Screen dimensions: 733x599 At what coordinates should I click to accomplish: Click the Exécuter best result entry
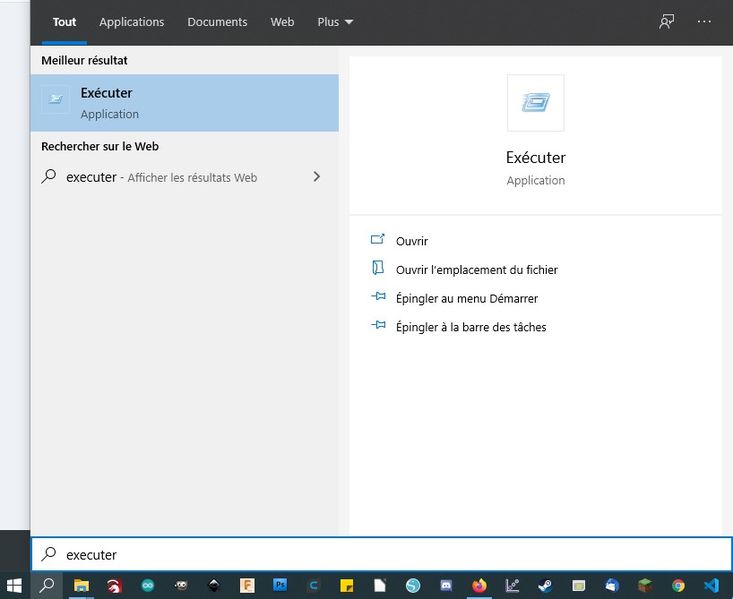[x=184, y=102]
